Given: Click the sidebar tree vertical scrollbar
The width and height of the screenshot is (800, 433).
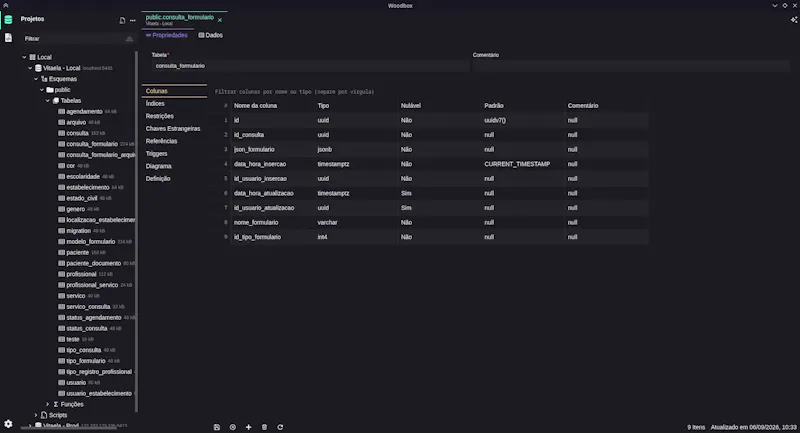Looking at the screenshot, I should 137,231.
